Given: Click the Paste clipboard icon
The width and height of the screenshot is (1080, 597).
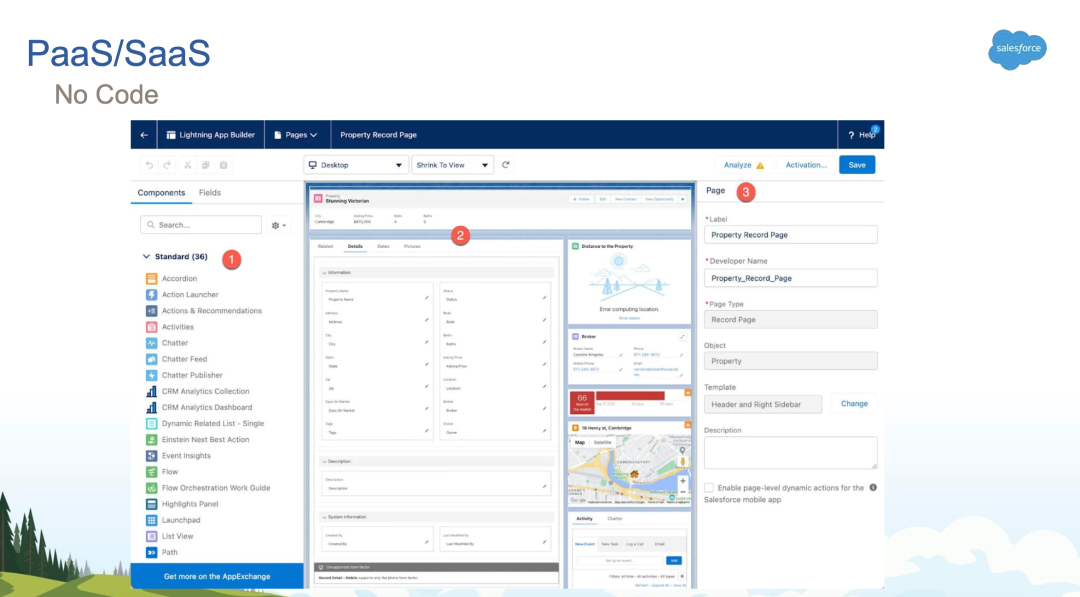Looking at the screenshot, I should click(x=223, y=165).
